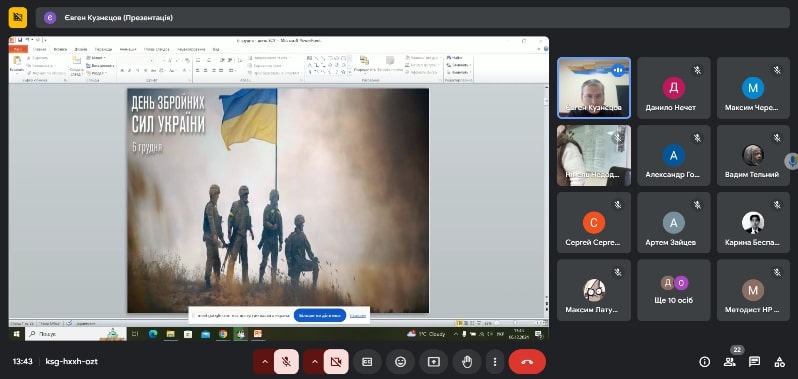798x379 pixels.
Task: Click the 13:43 meeting clock
Action: (22, 362)
